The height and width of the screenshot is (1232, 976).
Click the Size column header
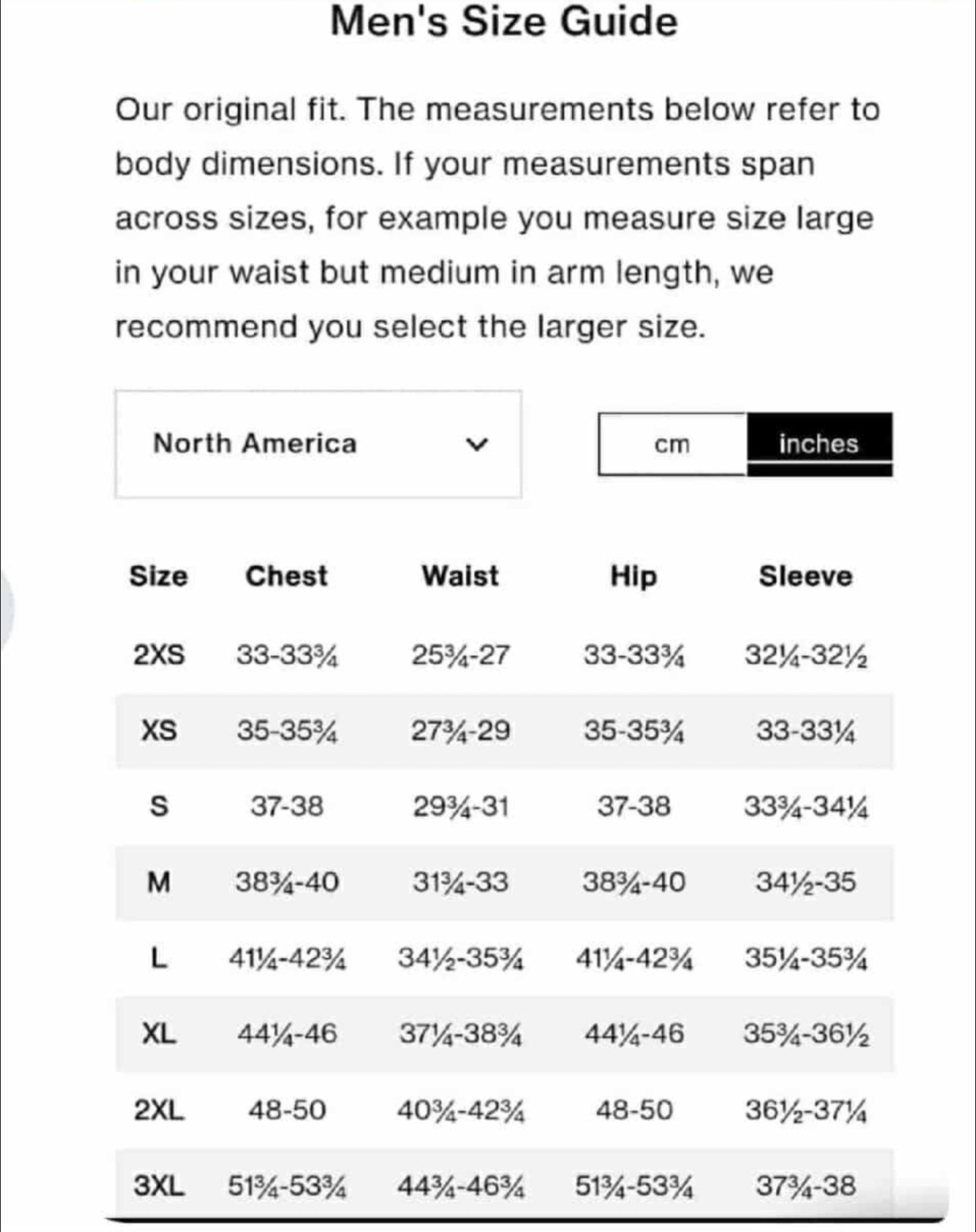(x=159, y=576)
